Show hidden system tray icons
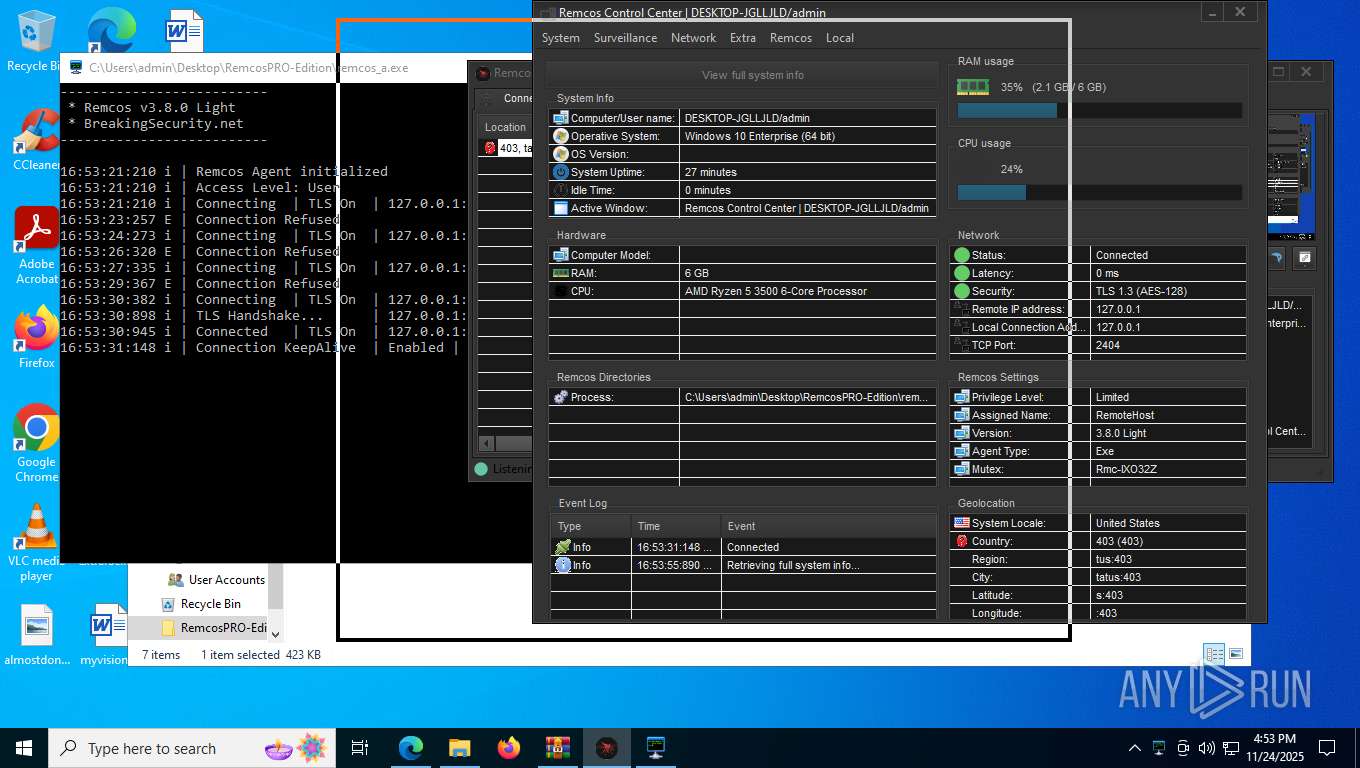 (x=1134, y=748)
